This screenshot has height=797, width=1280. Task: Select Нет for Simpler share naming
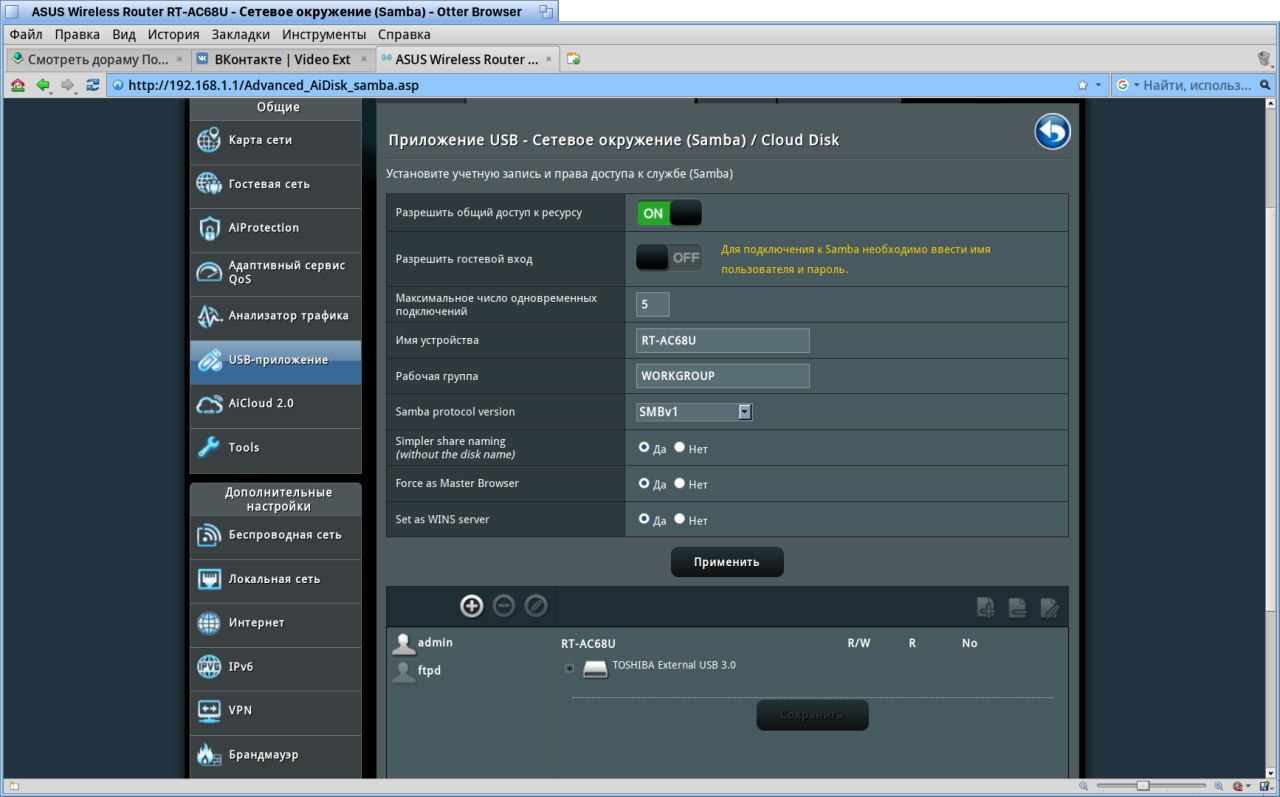pyautogui.click(x=679, y=448)
